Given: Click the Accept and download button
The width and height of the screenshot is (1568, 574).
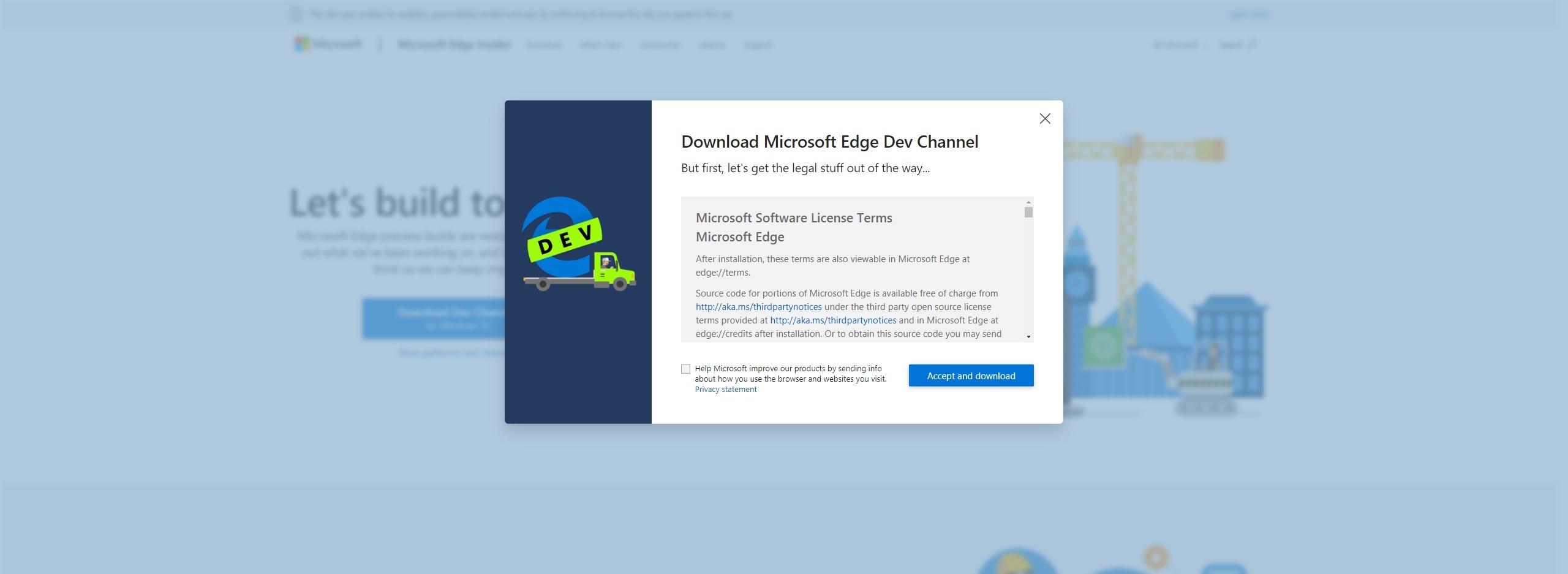Looking at the screenshot, I should point(971,376).
